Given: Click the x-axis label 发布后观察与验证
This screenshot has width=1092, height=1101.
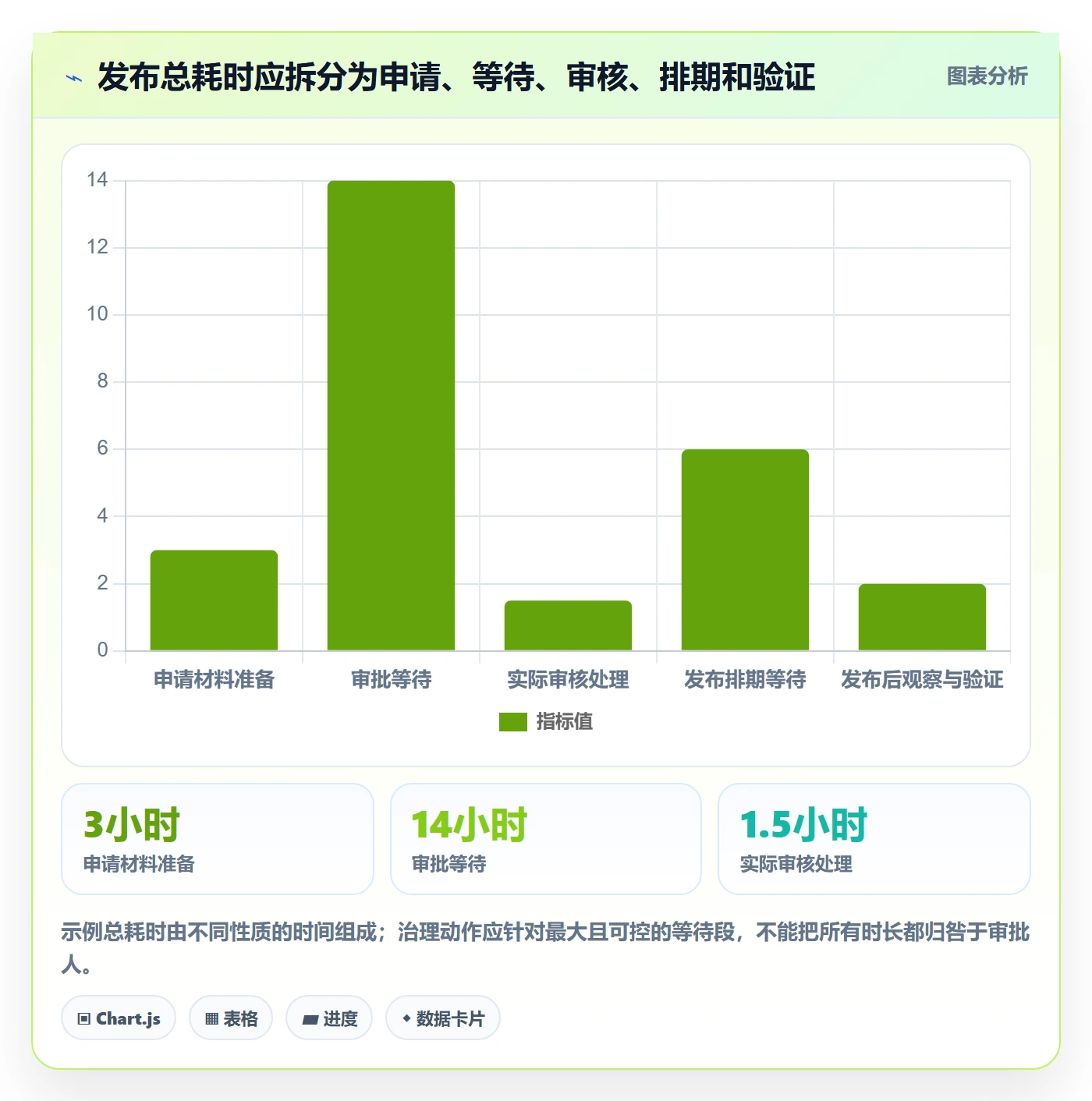Looking at the screenshot, I should tap(922, 680).
